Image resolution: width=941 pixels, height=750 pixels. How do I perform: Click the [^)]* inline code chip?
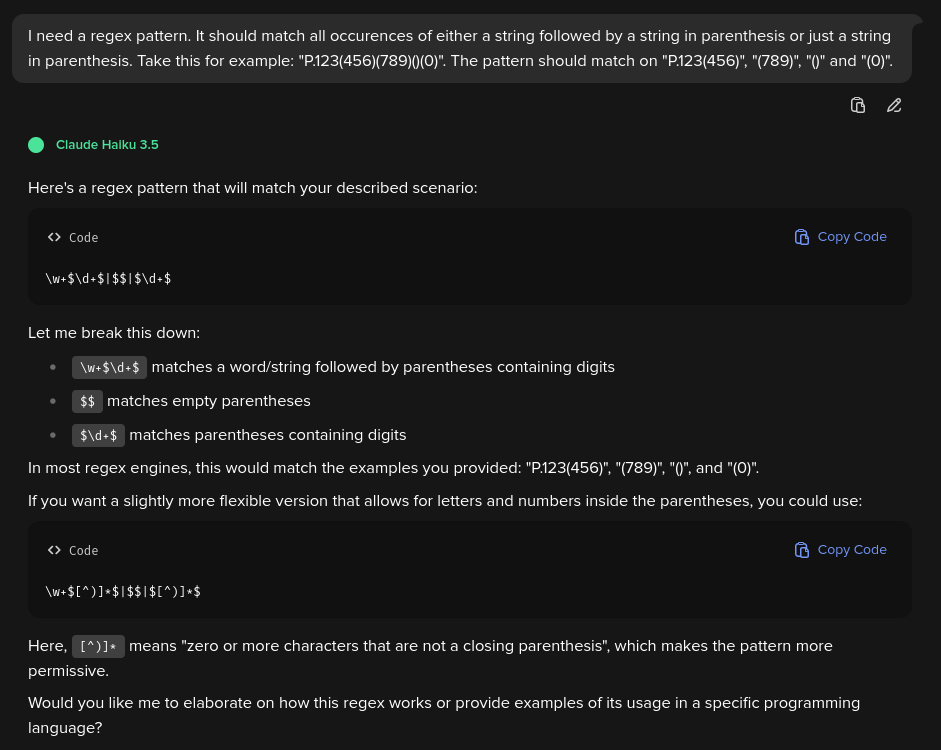(98, 646)
